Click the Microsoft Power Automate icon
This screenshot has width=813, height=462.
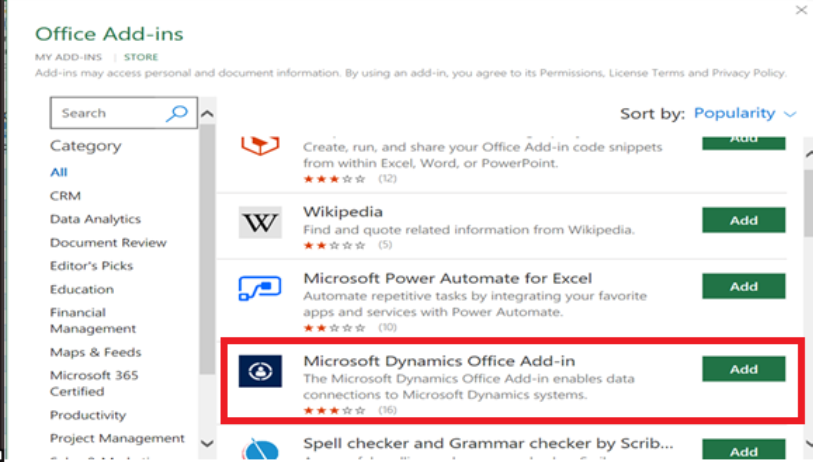(x=260, y=288)
